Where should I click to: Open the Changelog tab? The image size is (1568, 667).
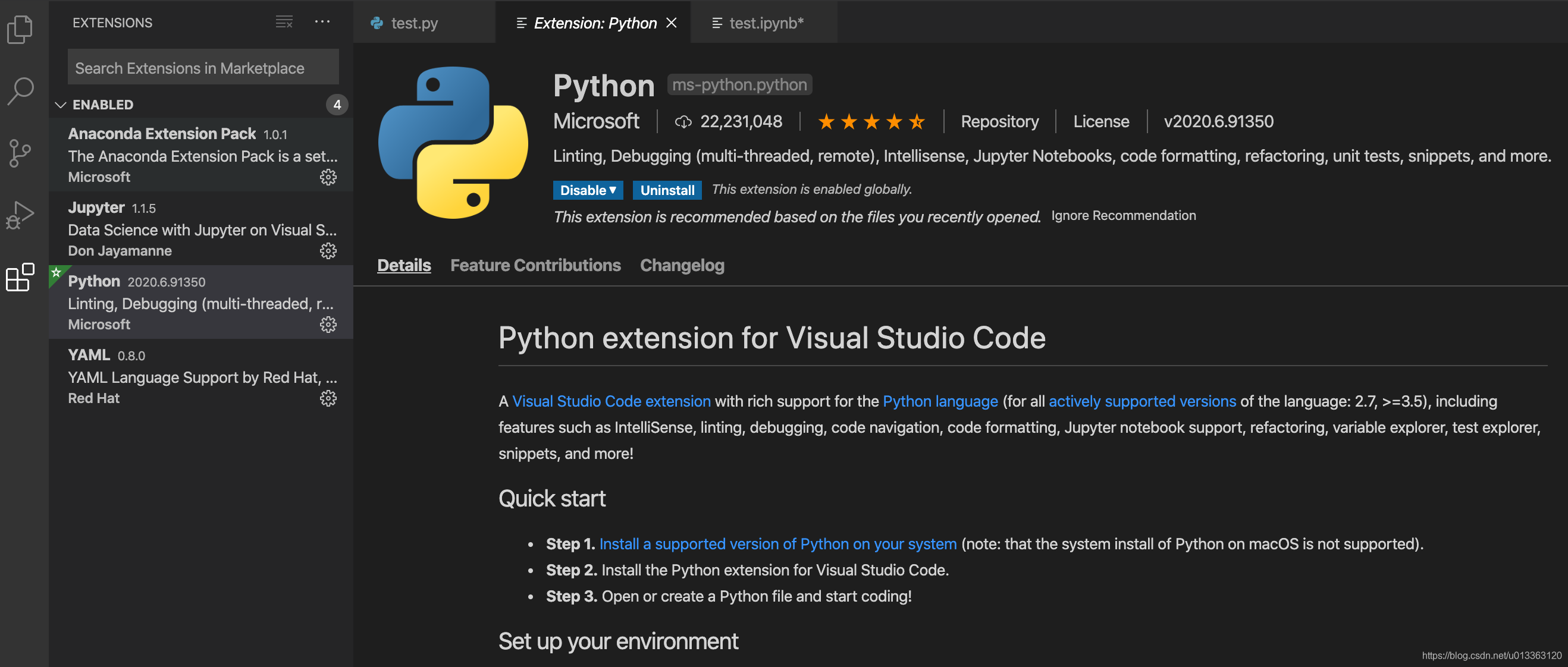[682, 265]
